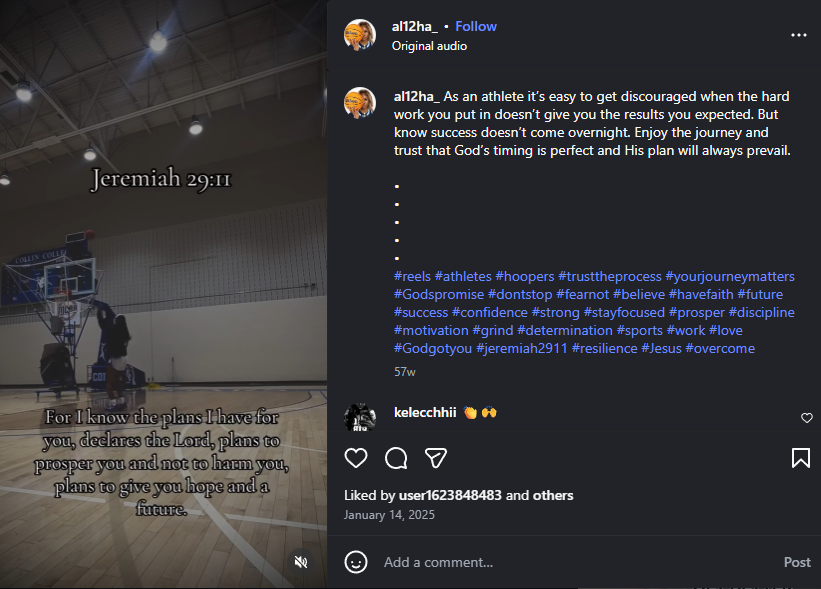View user1623848483's profile from likes
This screenshot has height=589, width=821.
tap(450, 495)
